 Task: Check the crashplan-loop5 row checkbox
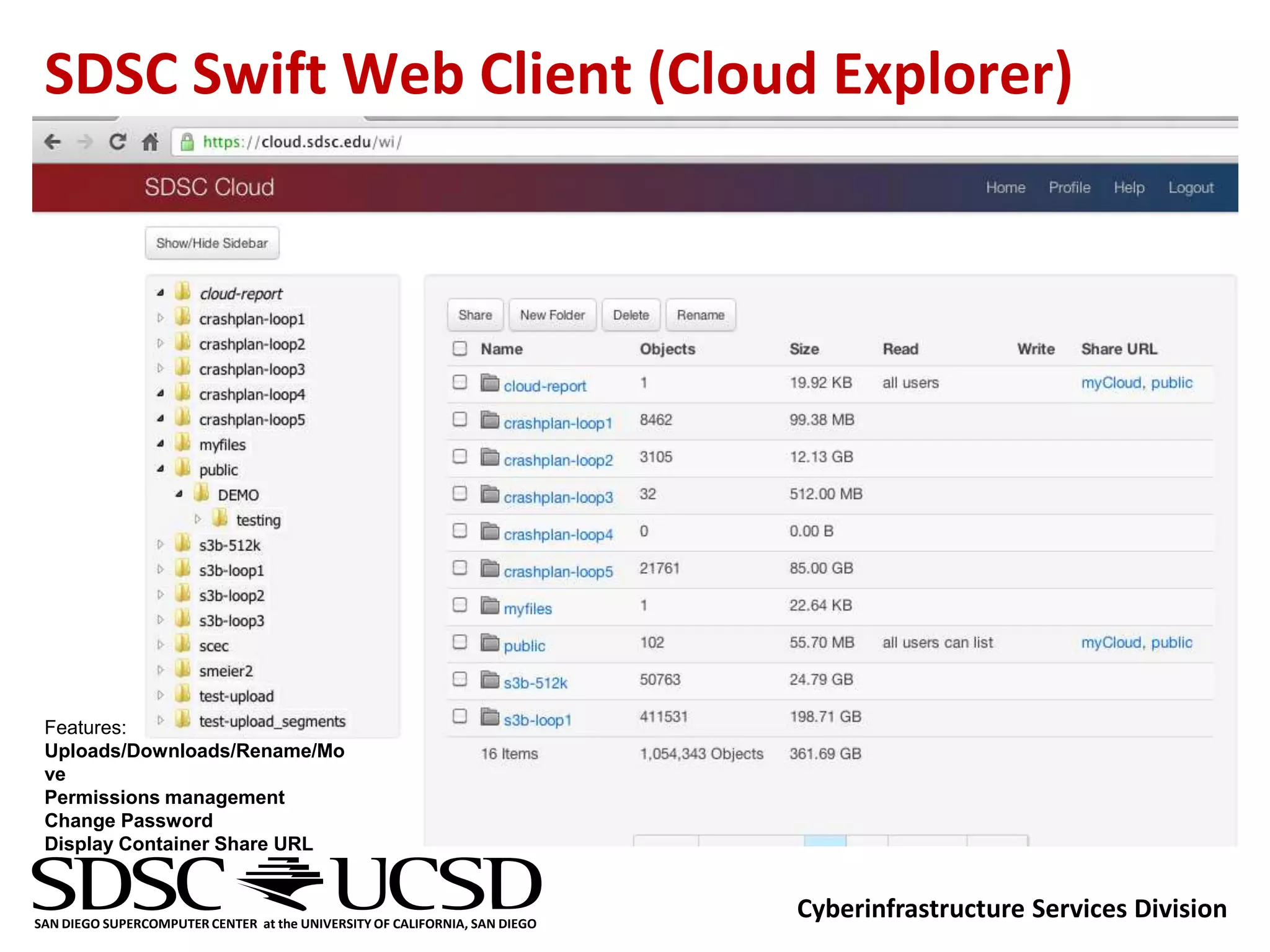(x=460, y=567)
